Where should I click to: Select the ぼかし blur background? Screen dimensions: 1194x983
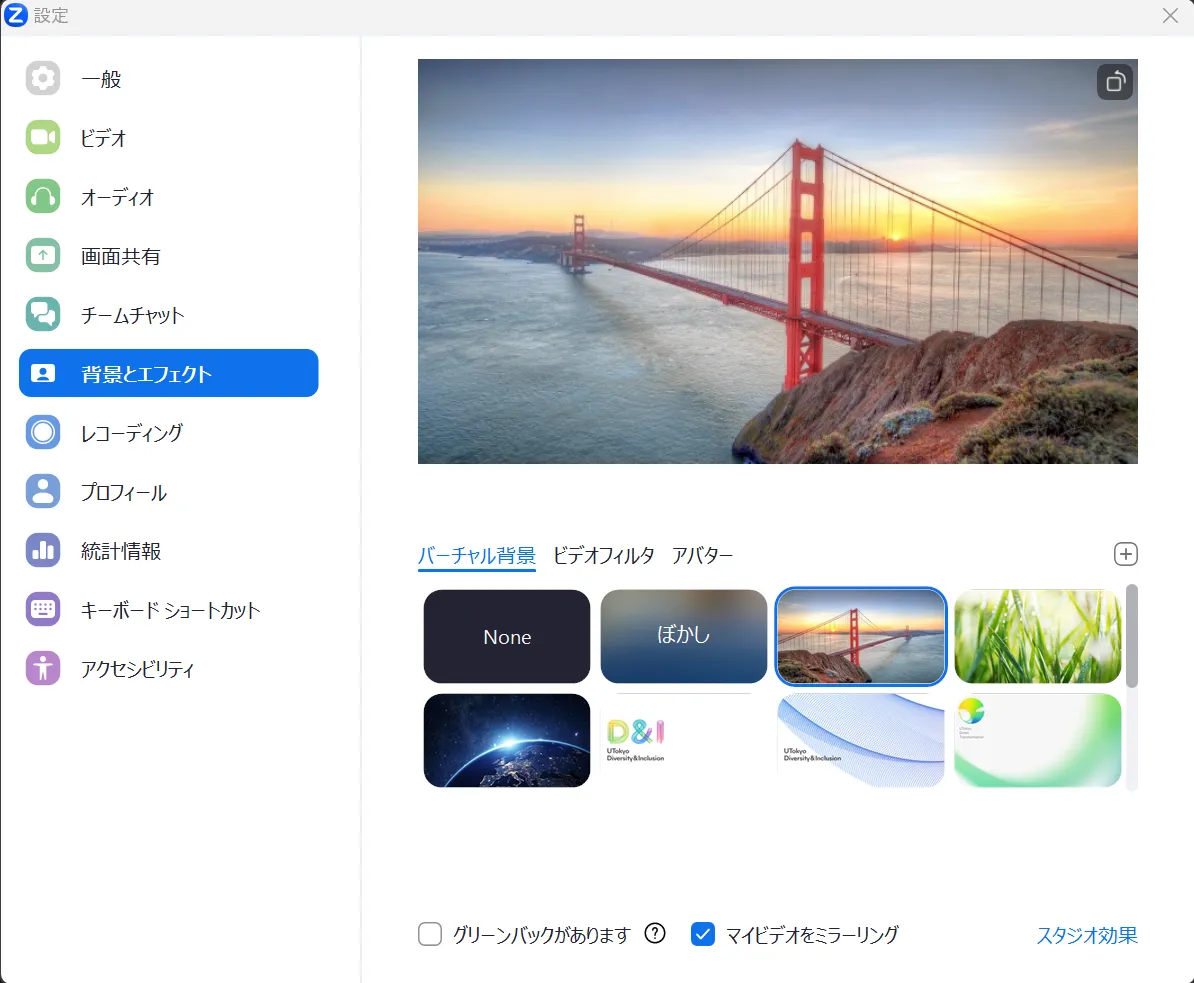684,636
